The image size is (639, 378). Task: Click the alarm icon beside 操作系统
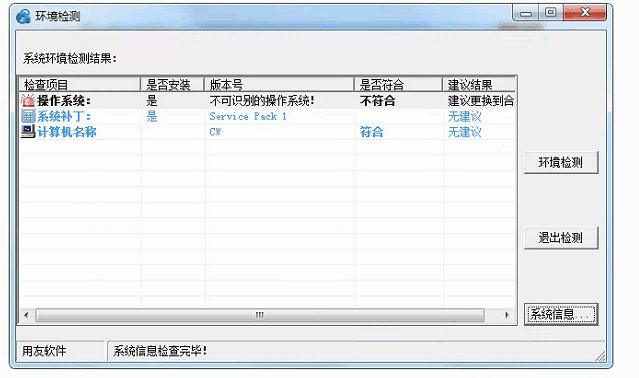(28, 100)
